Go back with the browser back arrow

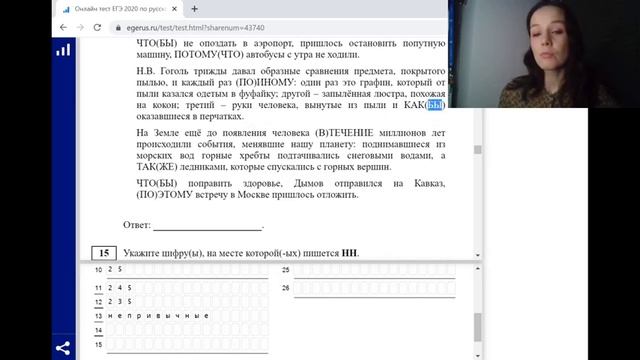63,27
